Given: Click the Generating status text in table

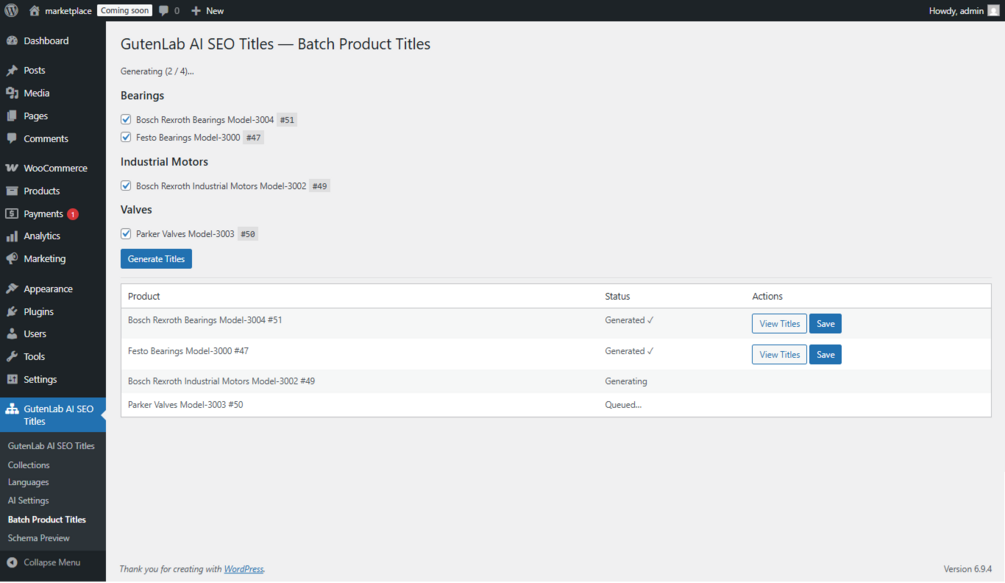Looking at the screenshot, I should click(x=626, y=381).
